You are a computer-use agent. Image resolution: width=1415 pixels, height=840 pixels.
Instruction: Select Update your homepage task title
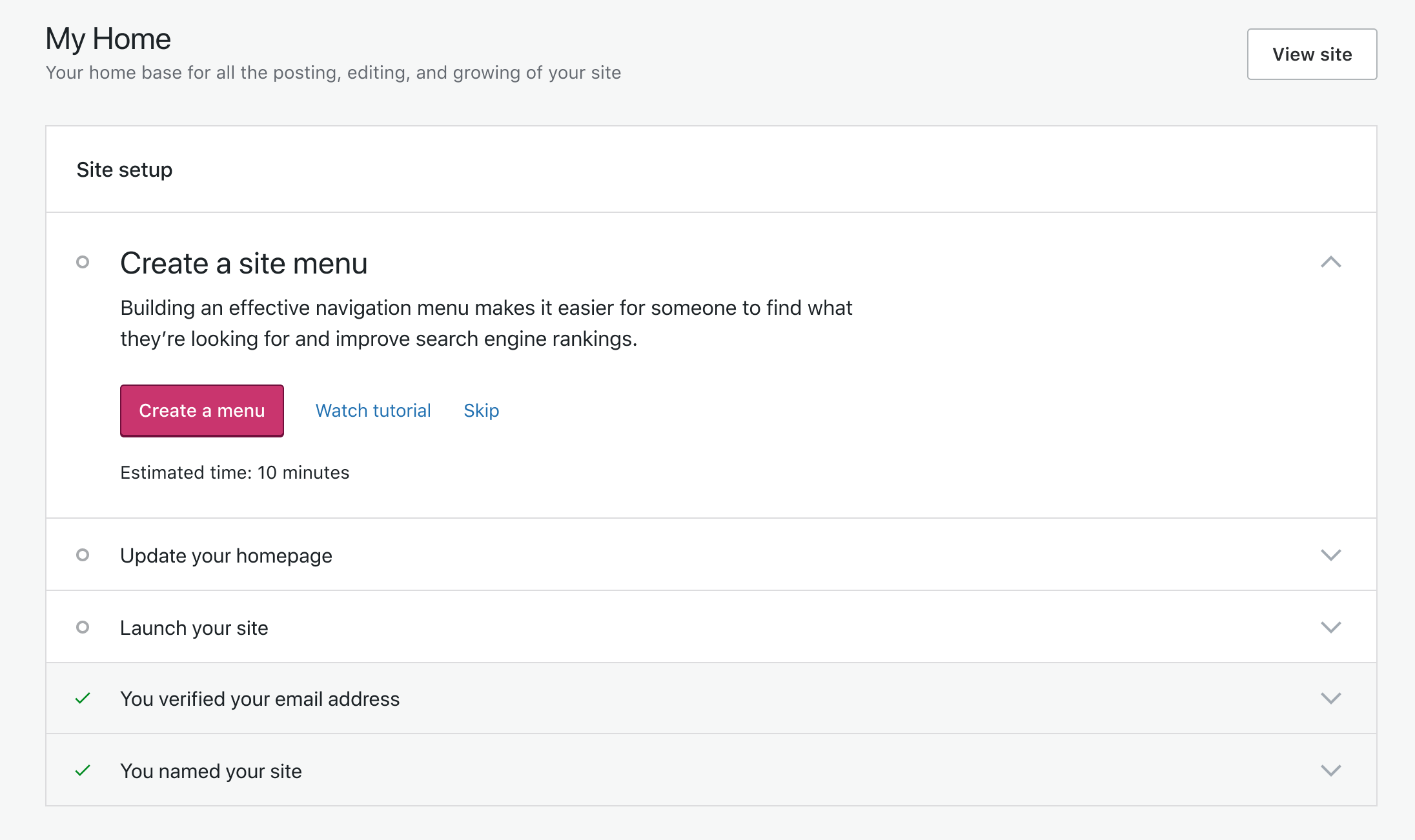[226, 555]
